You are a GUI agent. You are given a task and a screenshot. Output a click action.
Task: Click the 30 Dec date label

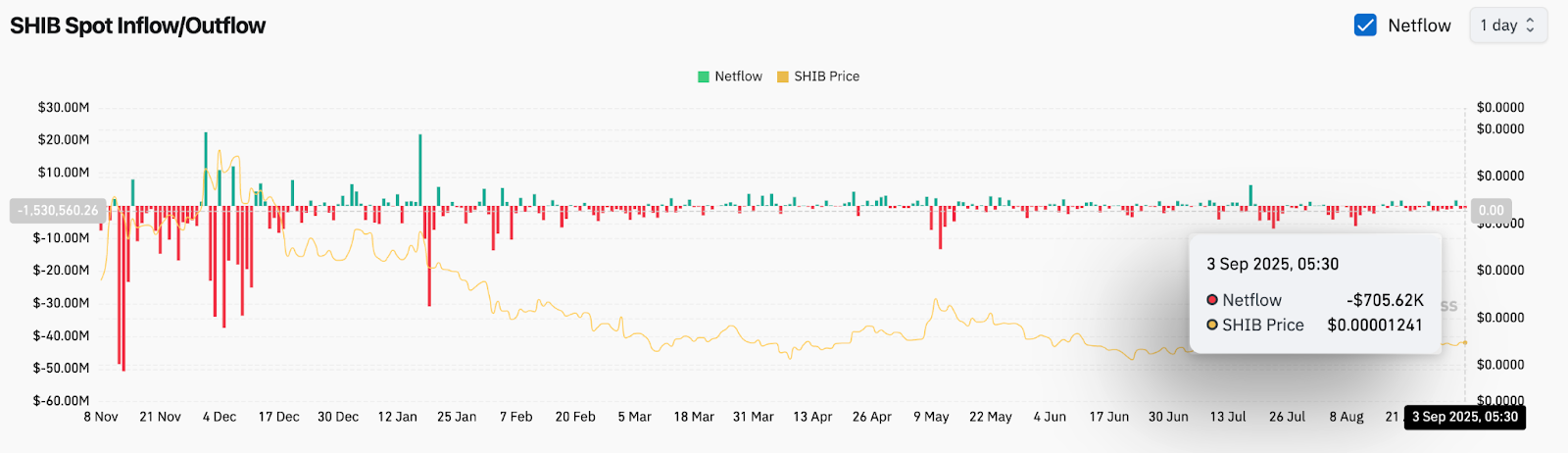coord(338,417)
